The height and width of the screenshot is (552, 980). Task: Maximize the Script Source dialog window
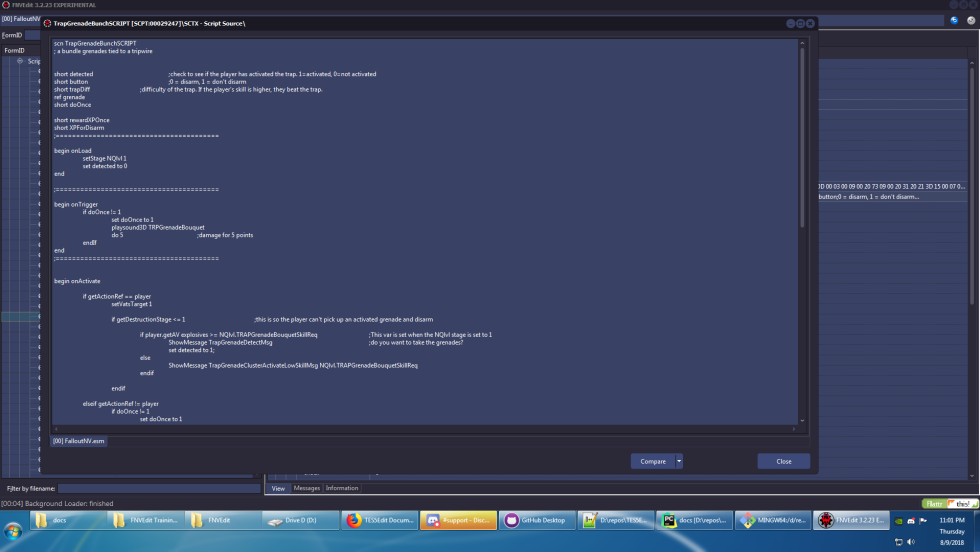pos(800,23)
